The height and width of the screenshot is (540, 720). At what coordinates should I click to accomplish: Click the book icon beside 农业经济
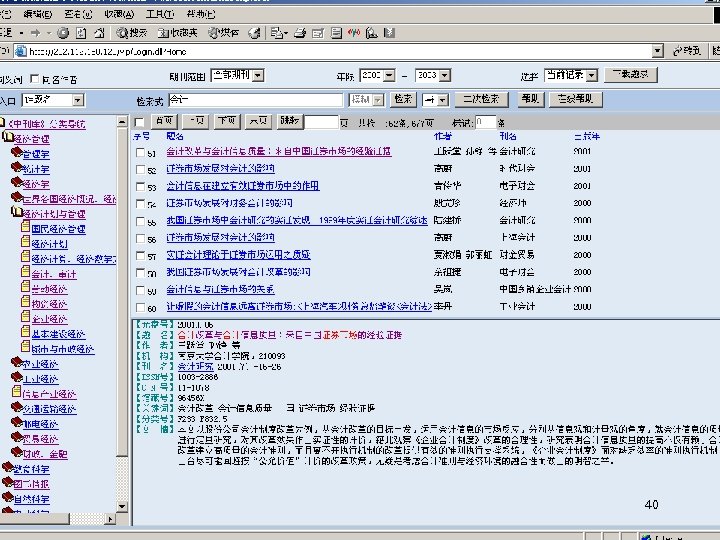(x=17, y=362)
